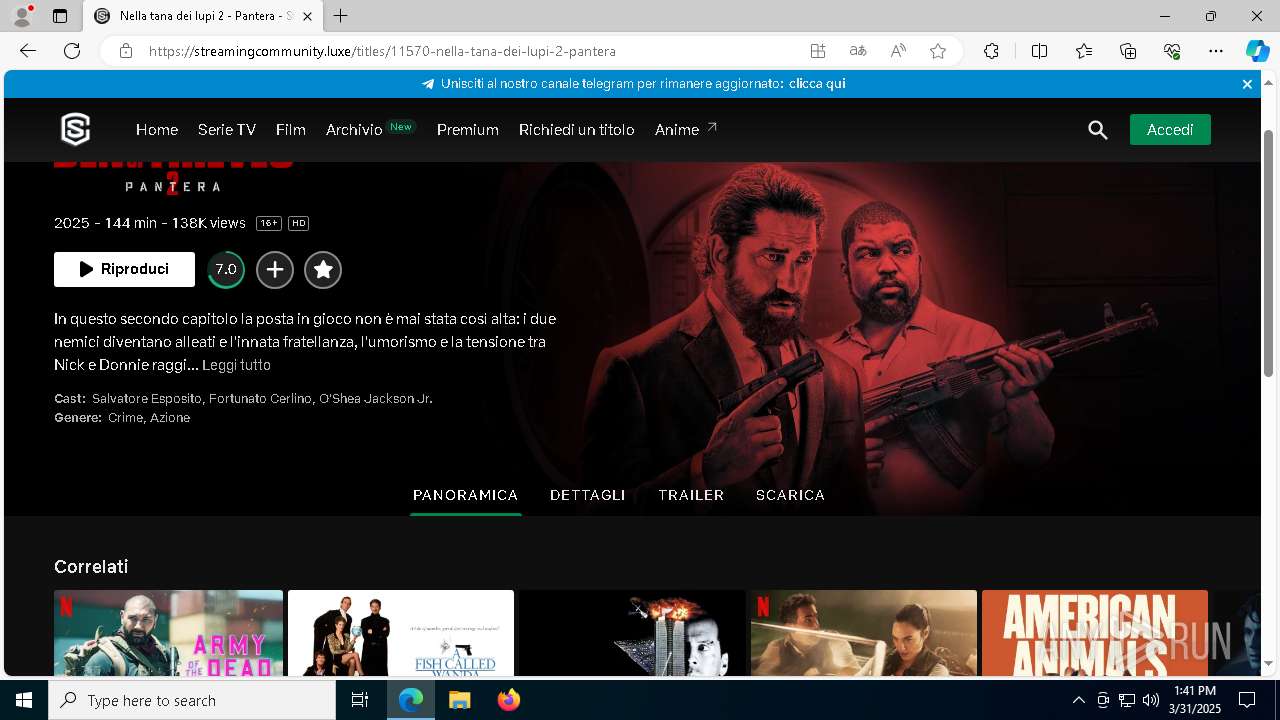Show hidden system tray icons chevron
The width and height of the screenshot is (1280, 720).
[1078, 700]
